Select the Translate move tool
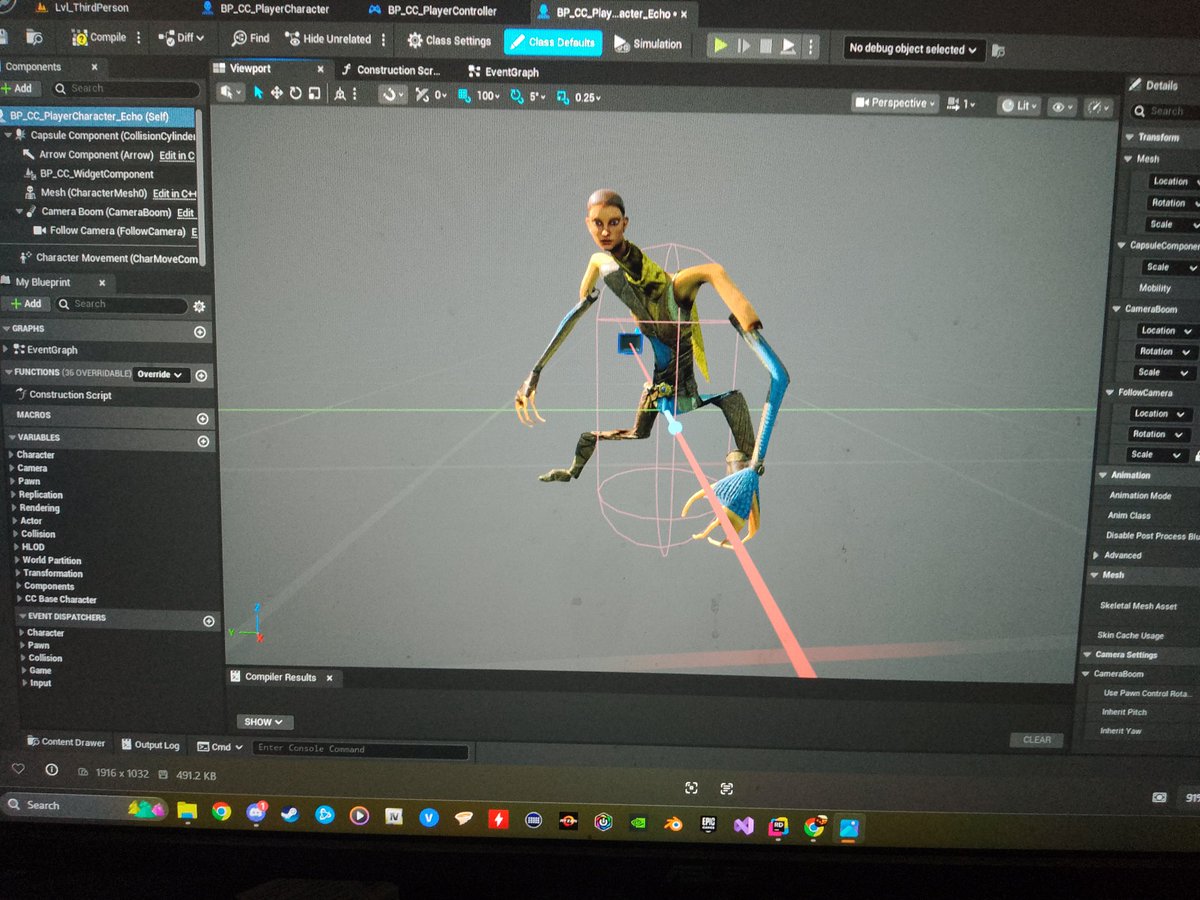Image resolution: width=1200 pixels, height=900 pixels. click(x=276, y=94)
